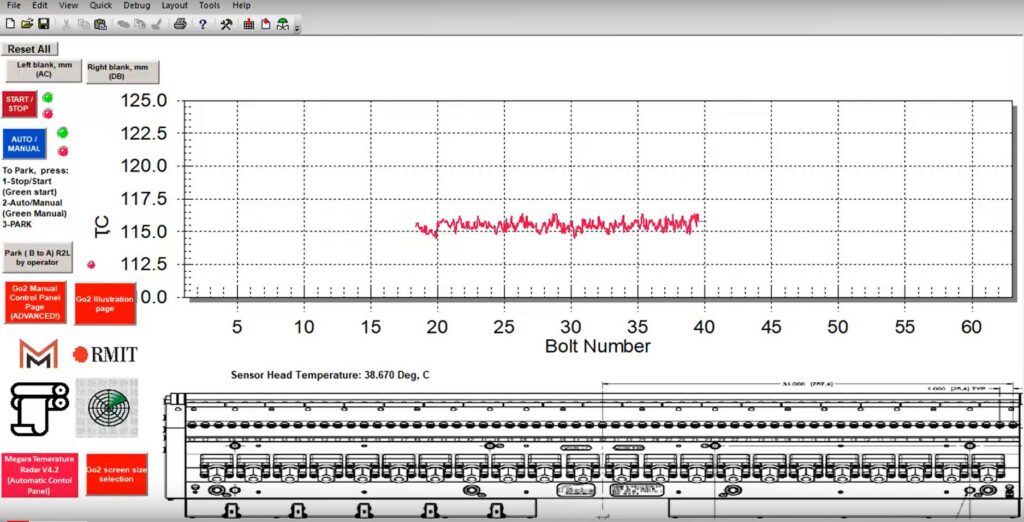Click the Left blank, mm (AC) button
Viewport: 1024px width, 522px height.
(x=43, y=71)
